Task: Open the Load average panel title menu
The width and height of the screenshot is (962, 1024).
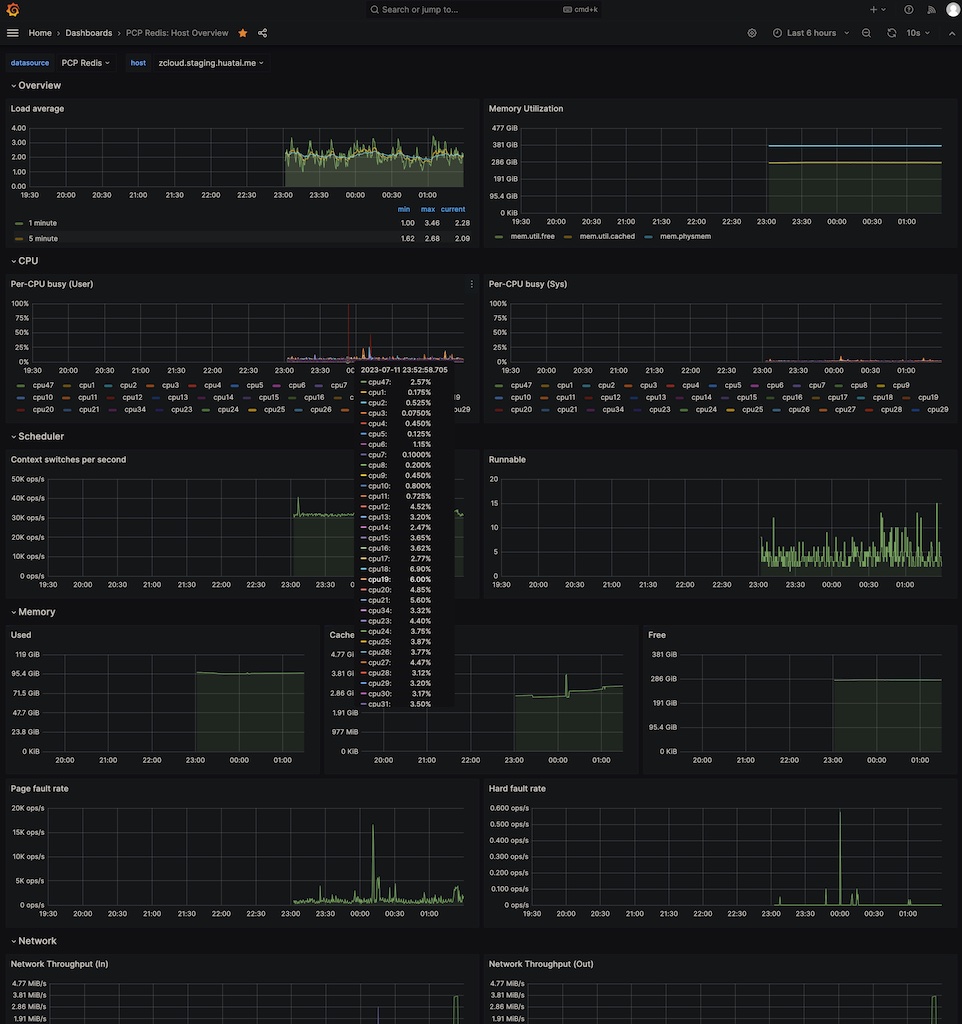Action: (x=37, y=109)
